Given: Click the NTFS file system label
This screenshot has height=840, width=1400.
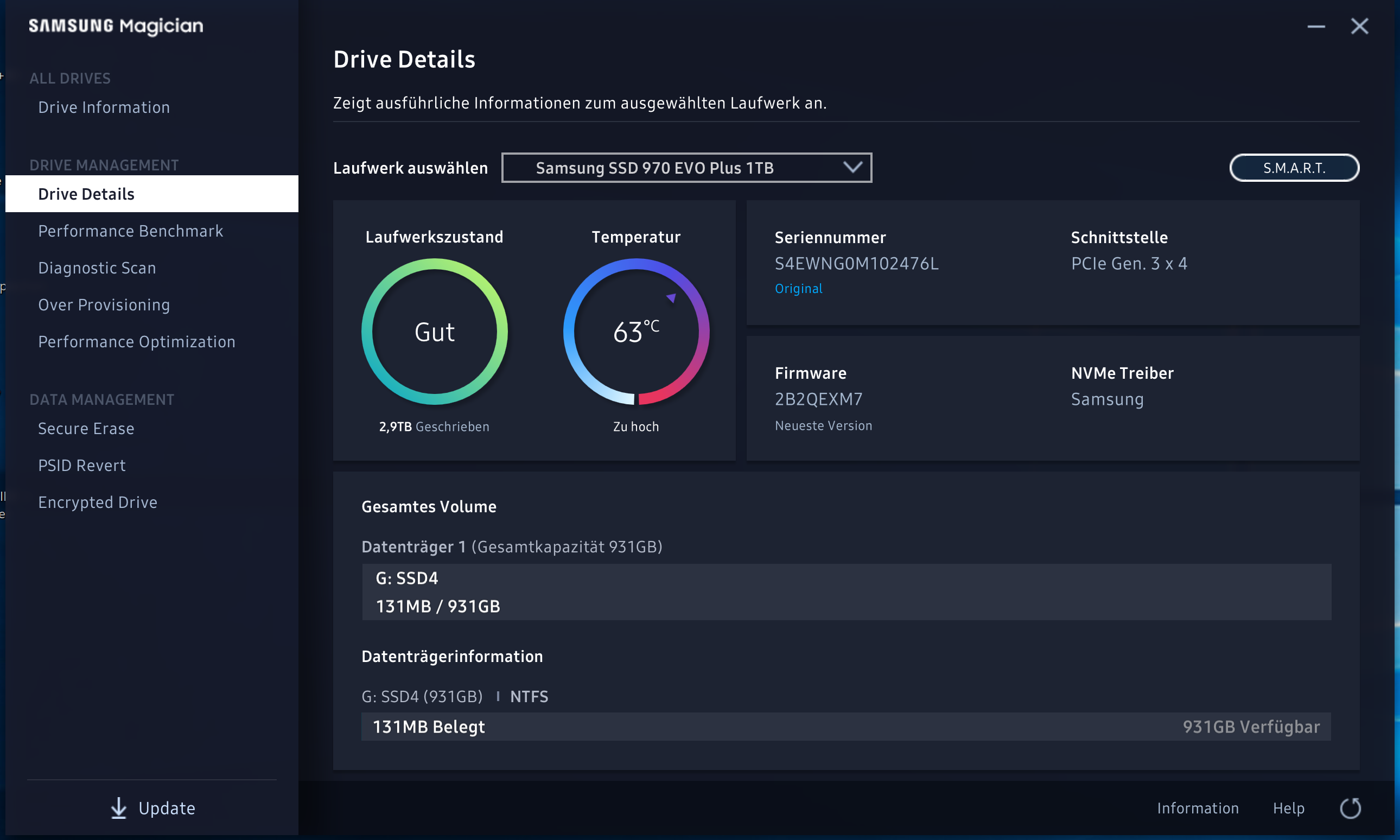Looking at the screenshot, I should point(529,697).
